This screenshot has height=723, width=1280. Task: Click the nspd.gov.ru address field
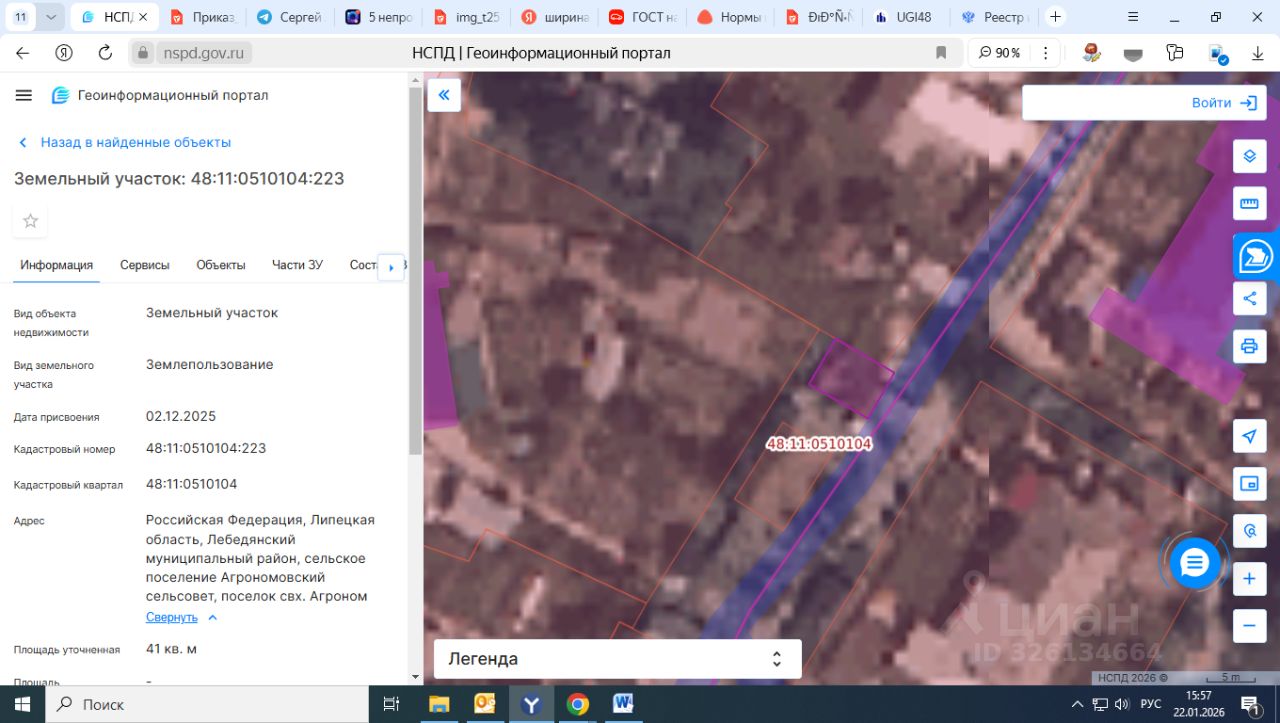pos(205,53)
